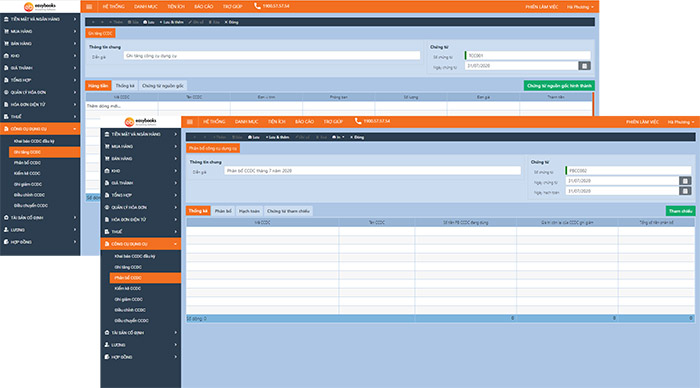Switch to Chứng từ tham chiếu tab

(x=288, y=211)
